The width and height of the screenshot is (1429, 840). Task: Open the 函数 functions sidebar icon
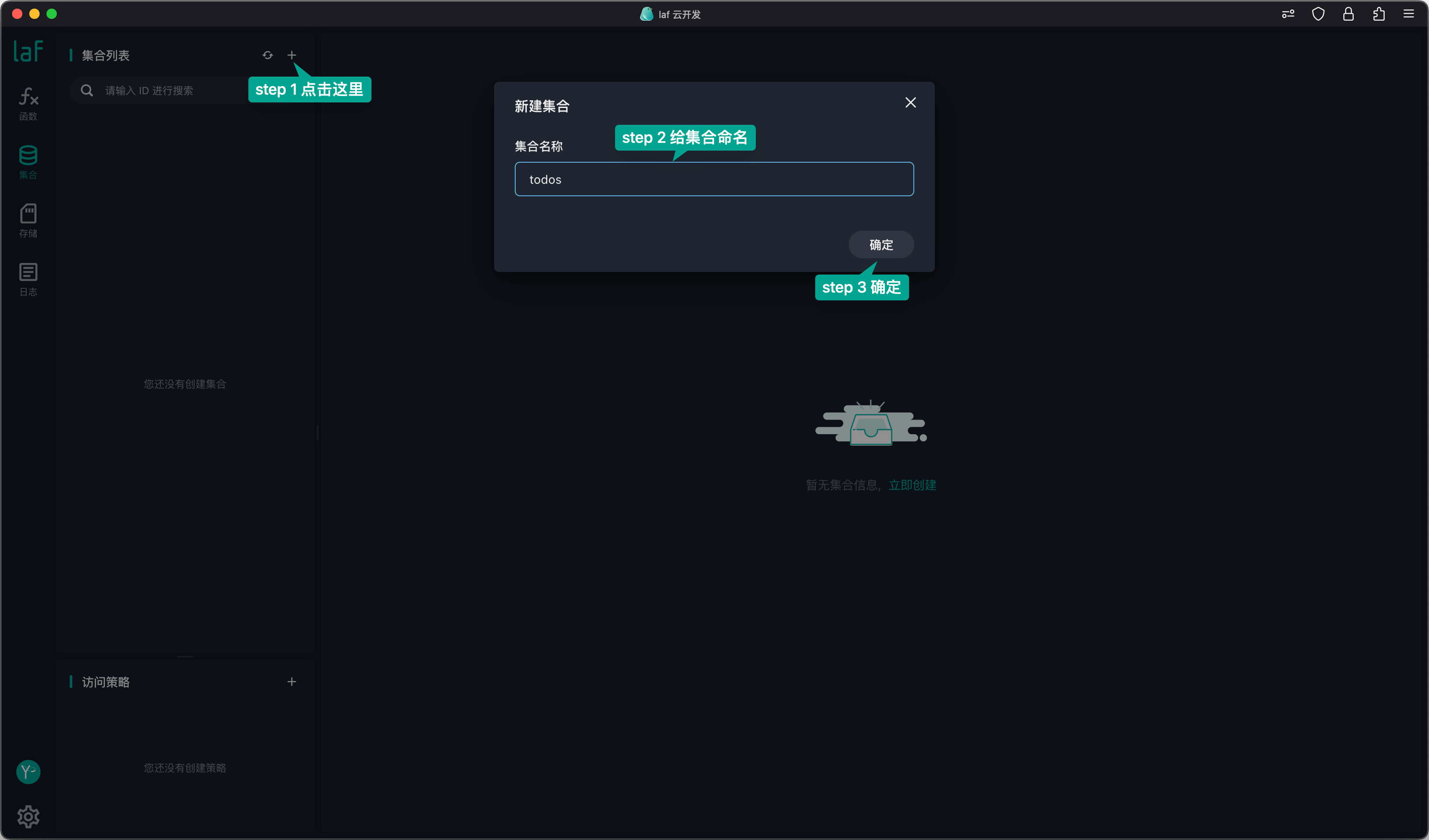tap(28, 104)
